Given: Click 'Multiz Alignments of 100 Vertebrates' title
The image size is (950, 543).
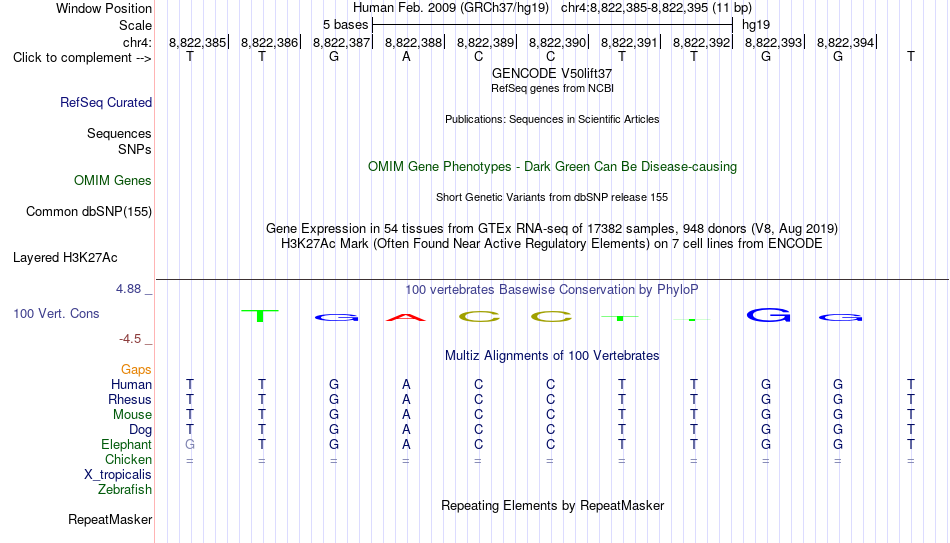Looking at the screenshot, I should pos(552,356).
